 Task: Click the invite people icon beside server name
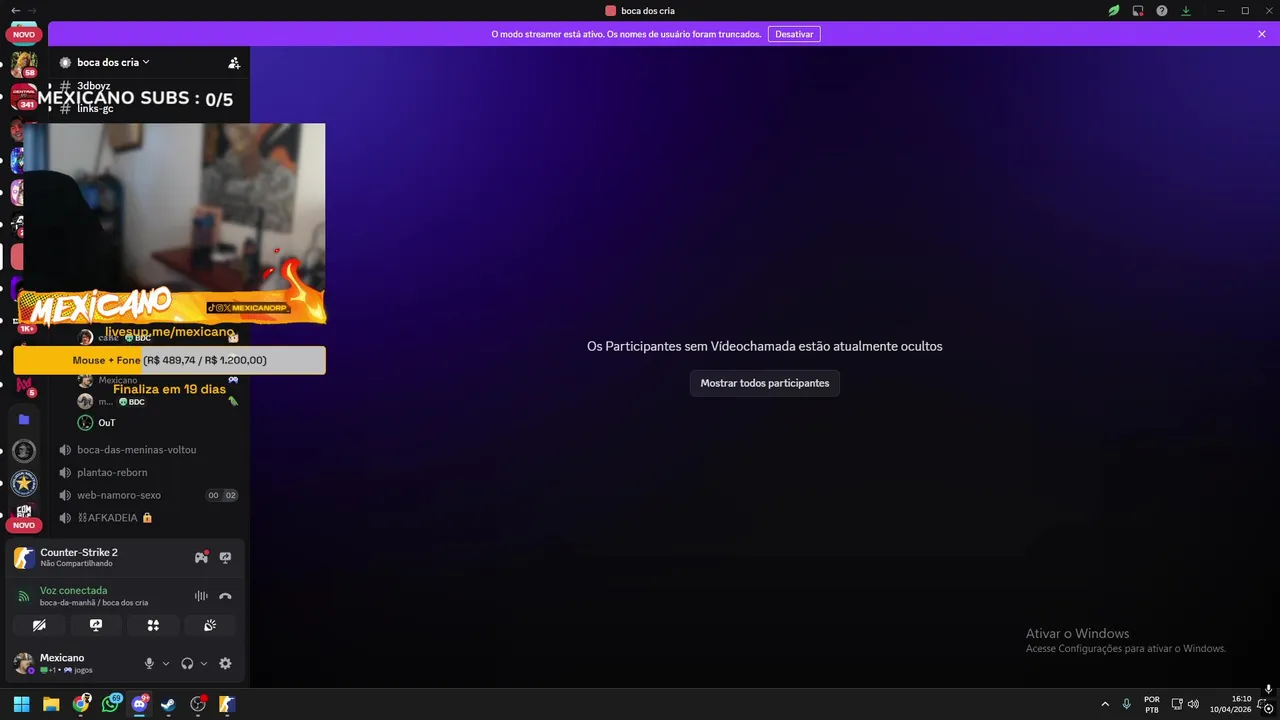point(234,63)
